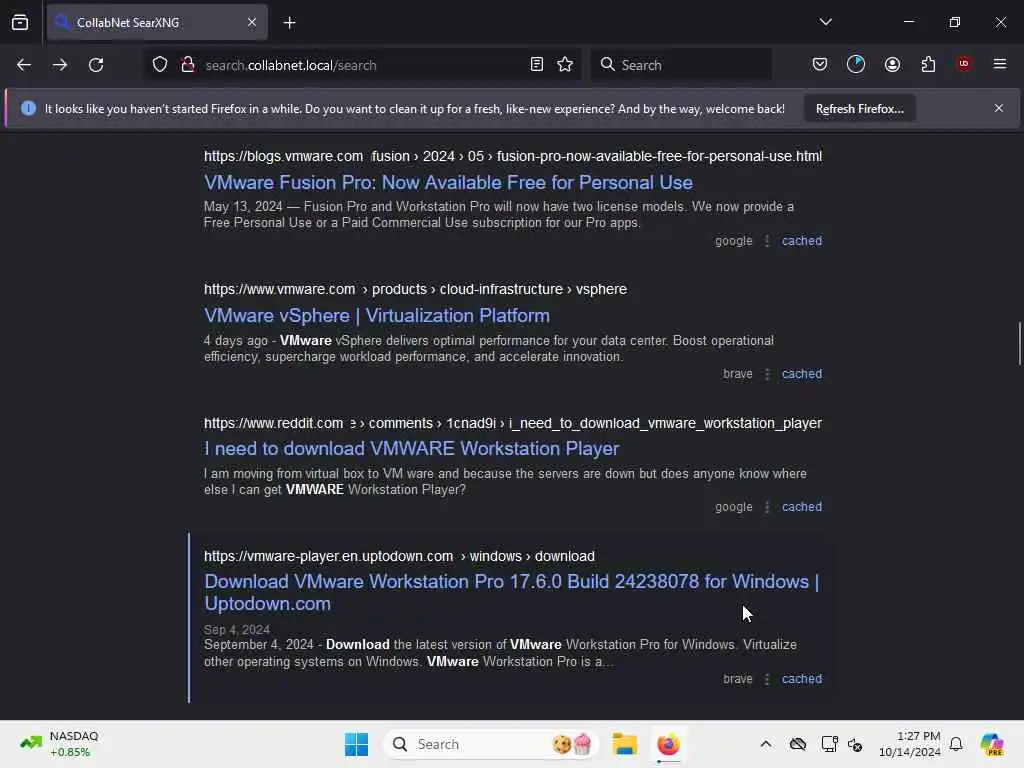Open the cloud sync tray icon
Viewport: 1024px width, 768px height.
pyautogui.click(x=797, y=744)
